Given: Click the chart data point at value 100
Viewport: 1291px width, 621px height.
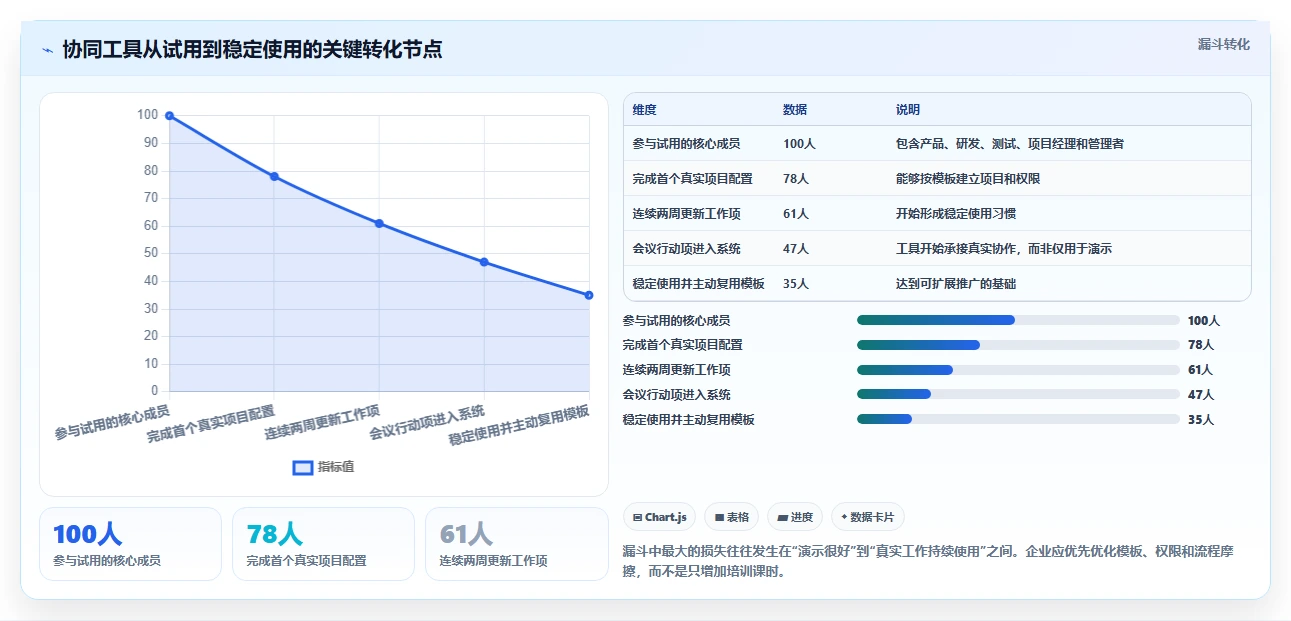Looking at the screenshot, I should (x=170, y=116).
